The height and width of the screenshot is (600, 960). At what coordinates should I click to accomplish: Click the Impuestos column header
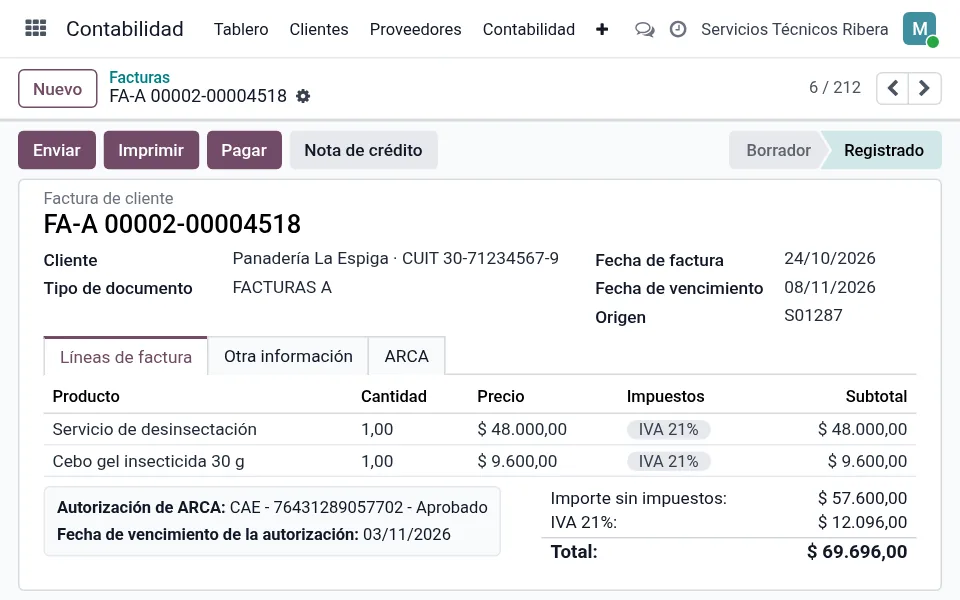666,396
